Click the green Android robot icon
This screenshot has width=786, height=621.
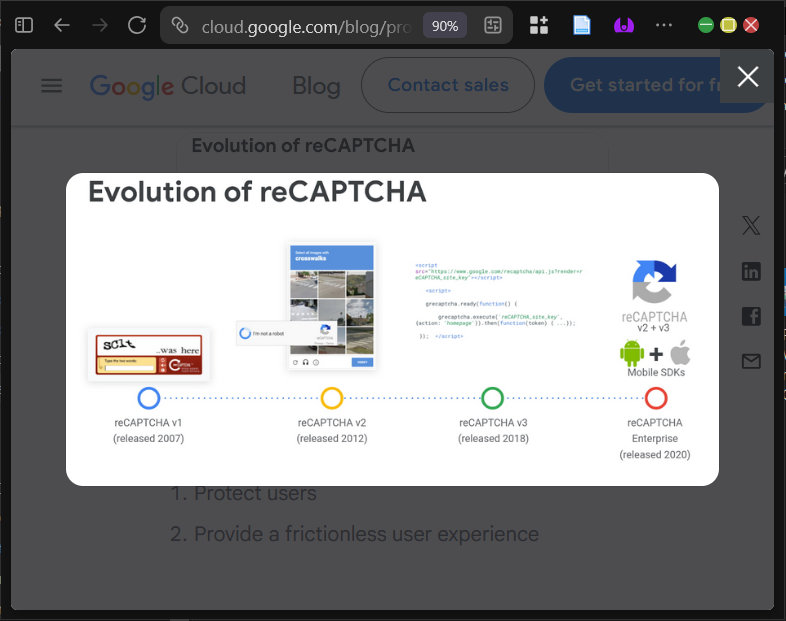[x=632, y=353]
